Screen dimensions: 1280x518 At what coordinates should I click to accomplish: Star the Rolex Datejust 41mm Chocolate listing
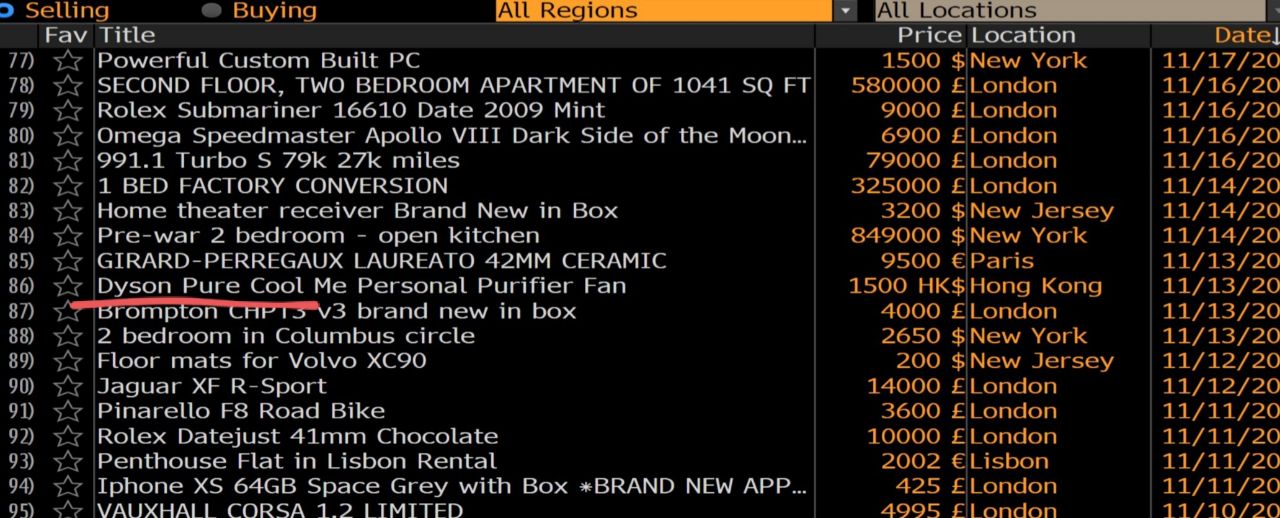pyautogui.click(x=67, y=436)
